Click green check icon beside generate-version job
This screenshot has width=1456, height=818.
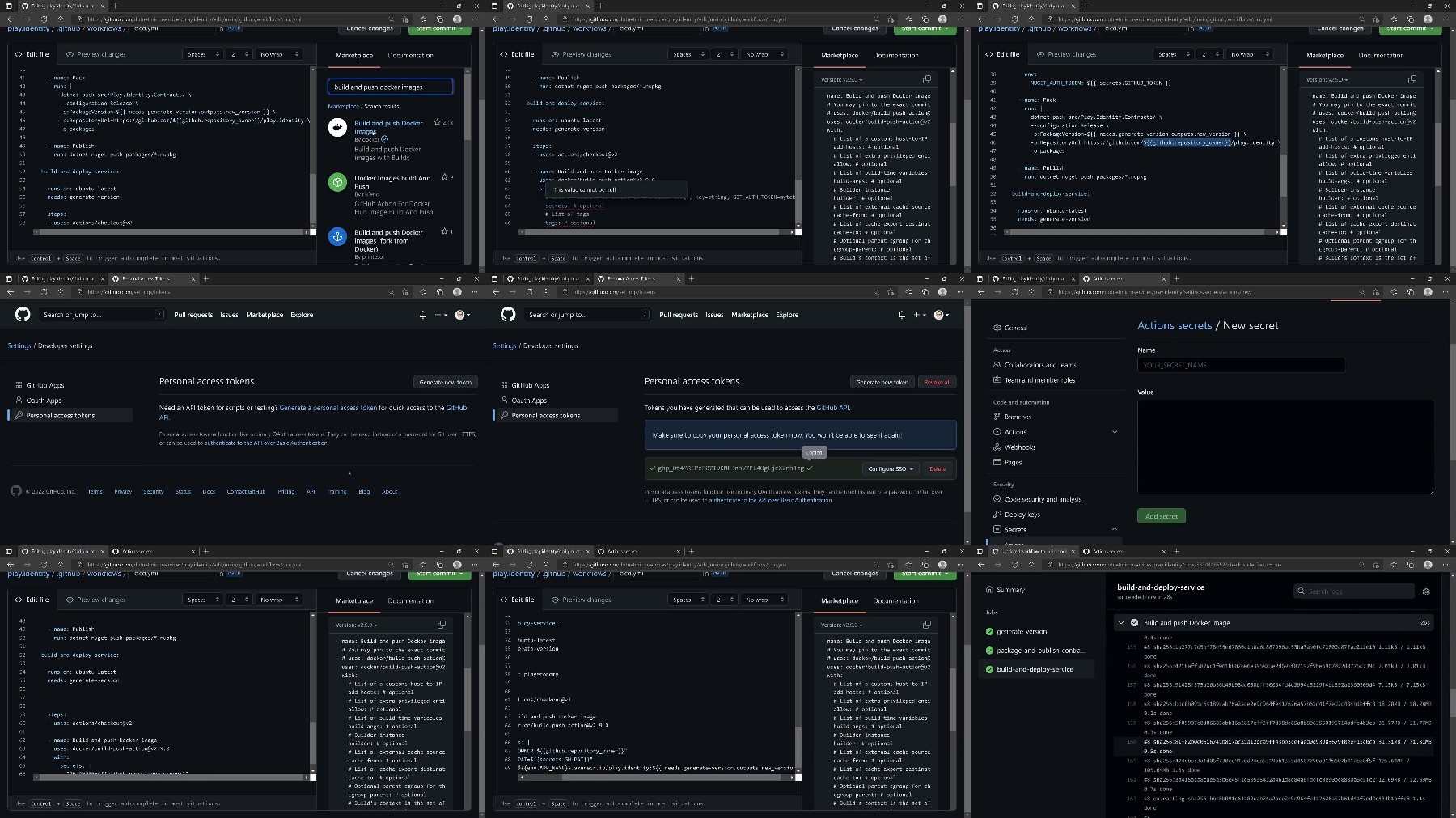click(x=989, y=631)
